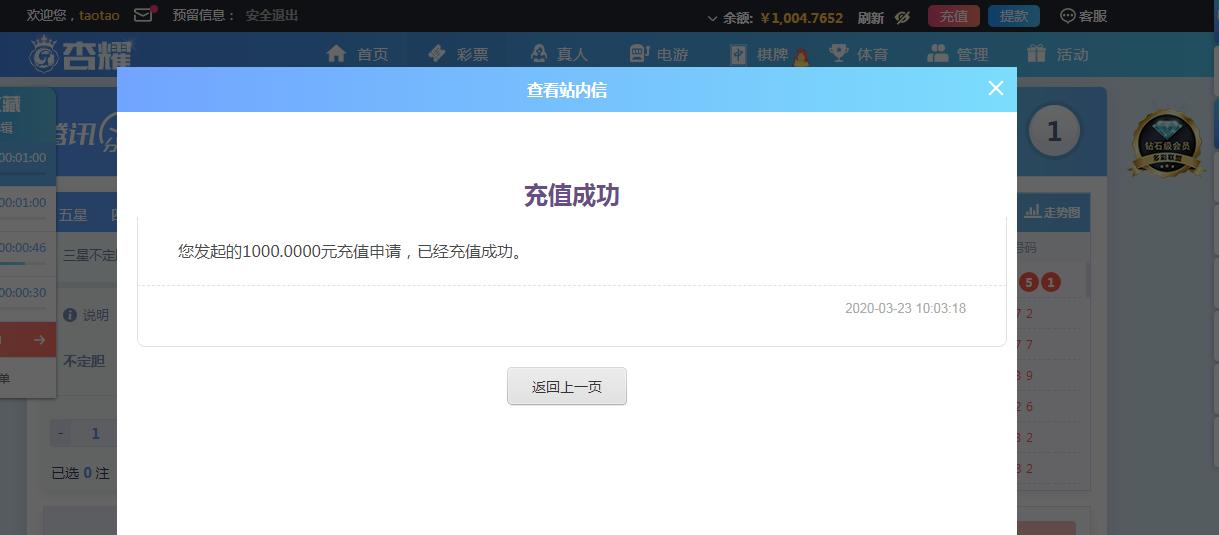
Task: Contact 客服 customer service
Action: [x=1083, y=16]
